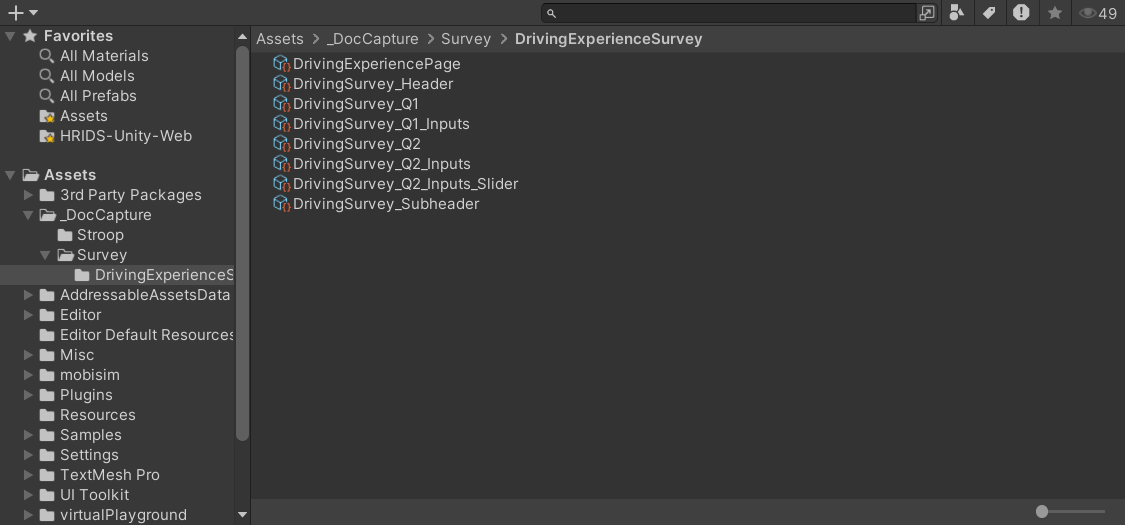Expand the mobisim folder
The height and width of the screenshot is (525, 1125).
tap(28, 376)
